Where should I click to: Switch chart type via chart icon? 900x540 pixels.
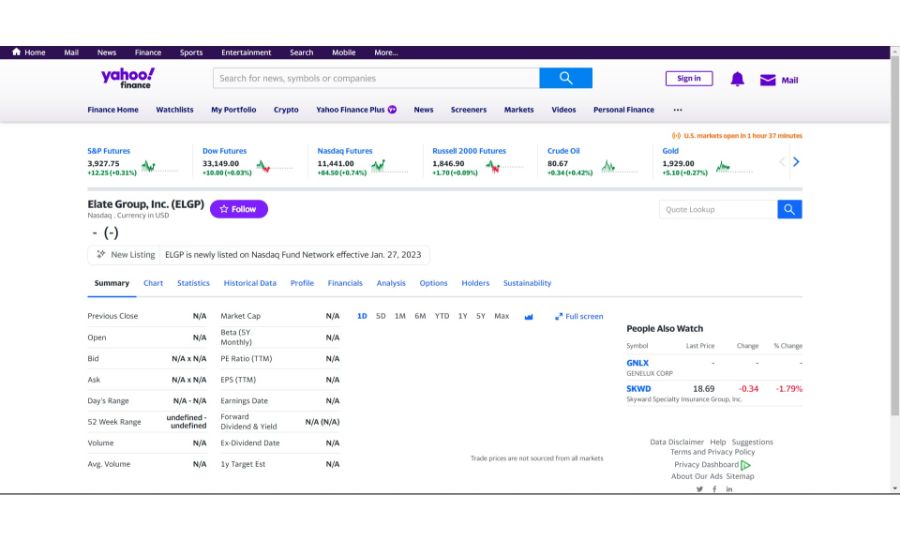(529, 316)
